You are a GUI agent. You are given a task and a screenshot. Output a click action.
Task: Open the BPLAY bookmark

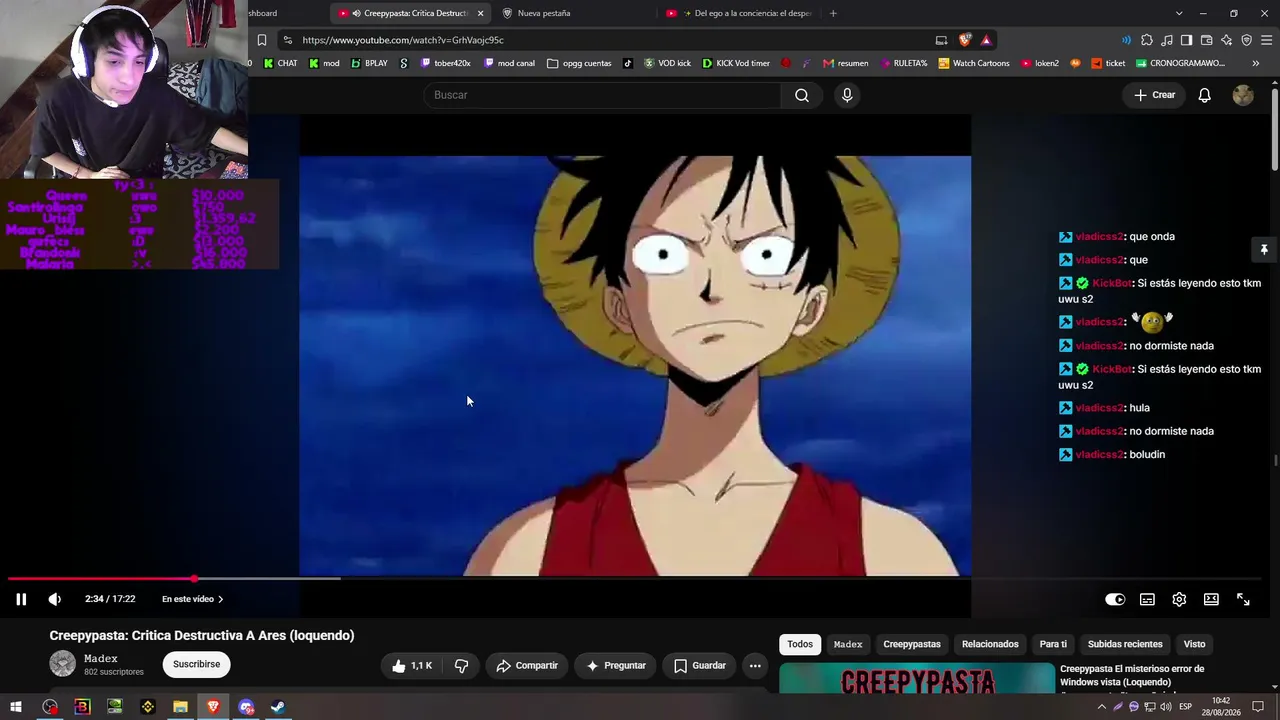click(x=369, y=63)
